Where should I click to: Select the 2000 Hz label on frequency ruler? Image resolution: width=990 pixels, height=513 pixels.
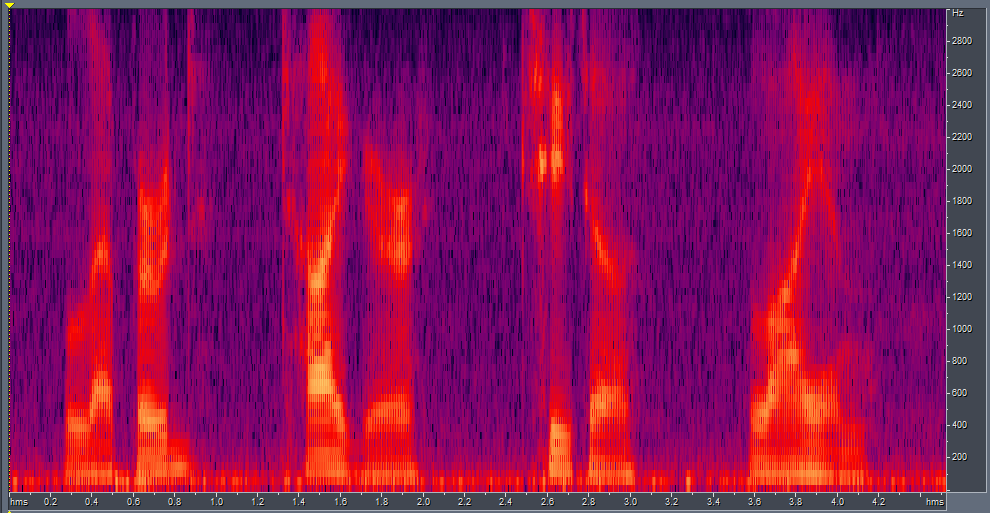[x=962, y=168]
